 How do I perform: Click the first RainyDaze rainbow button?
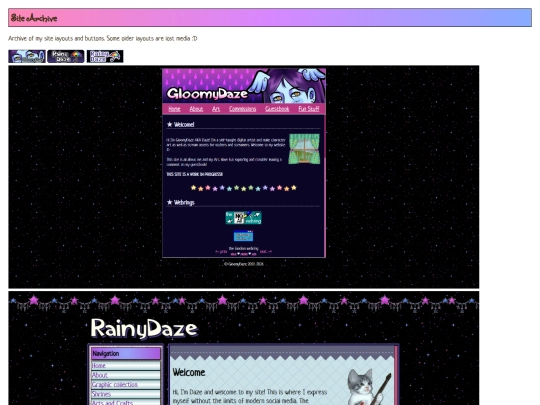[x=66, y=56]
